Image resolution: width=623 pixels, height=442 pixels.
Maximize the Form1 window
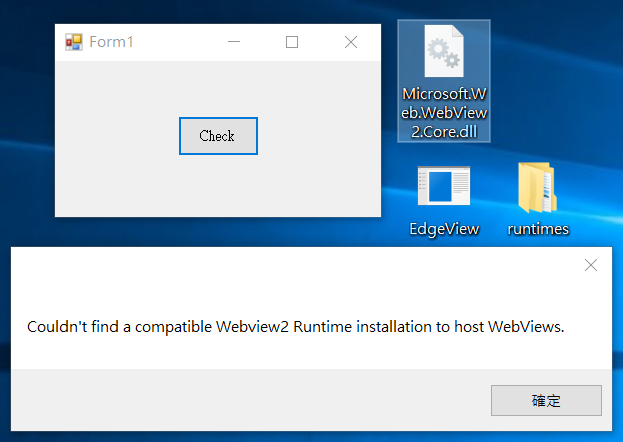tap(292, 42)
